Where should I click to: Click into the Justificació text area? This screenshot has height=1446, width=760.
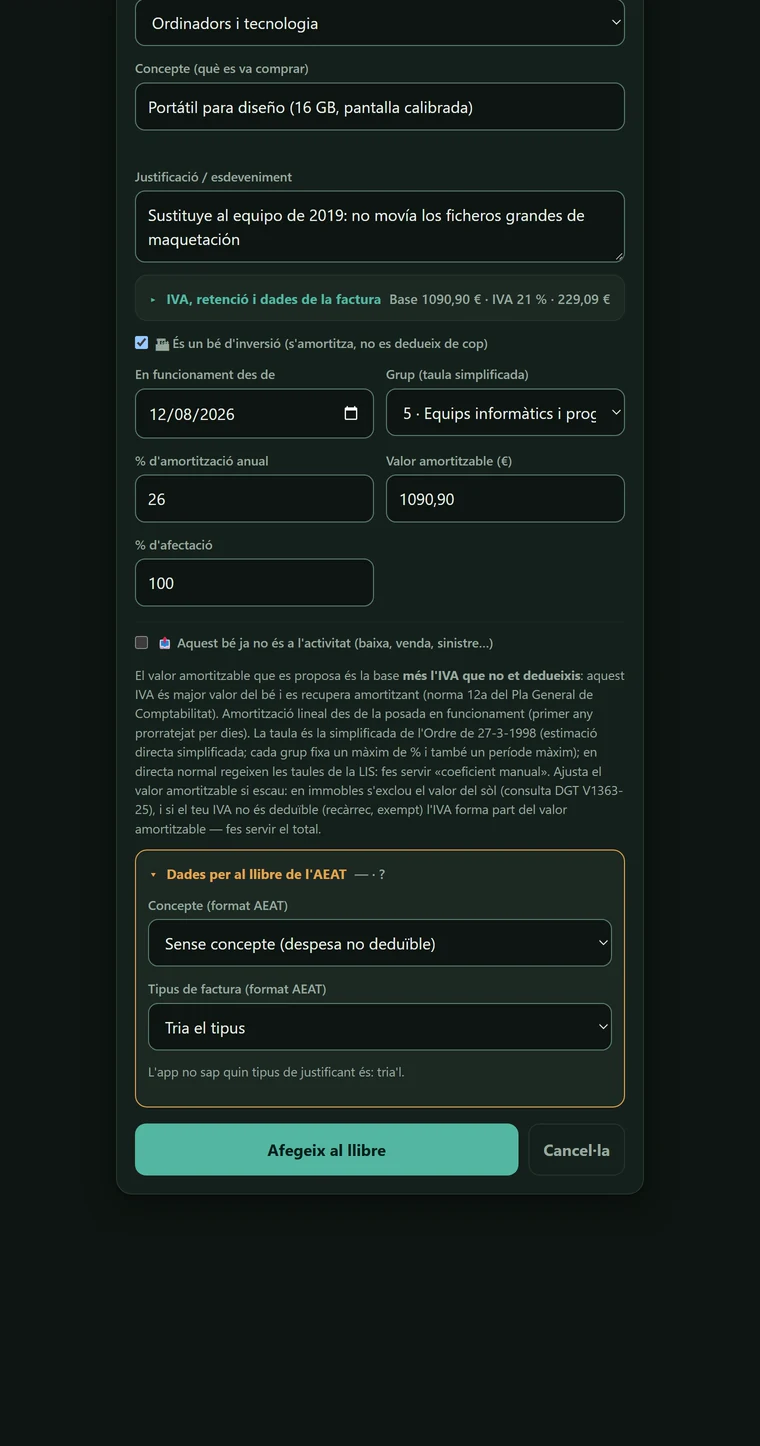point(380,227)
